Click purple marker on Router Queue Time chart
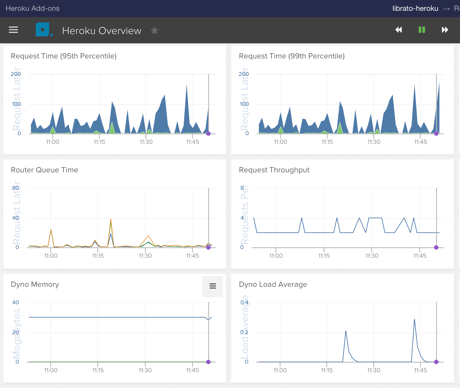 [208, 247]
